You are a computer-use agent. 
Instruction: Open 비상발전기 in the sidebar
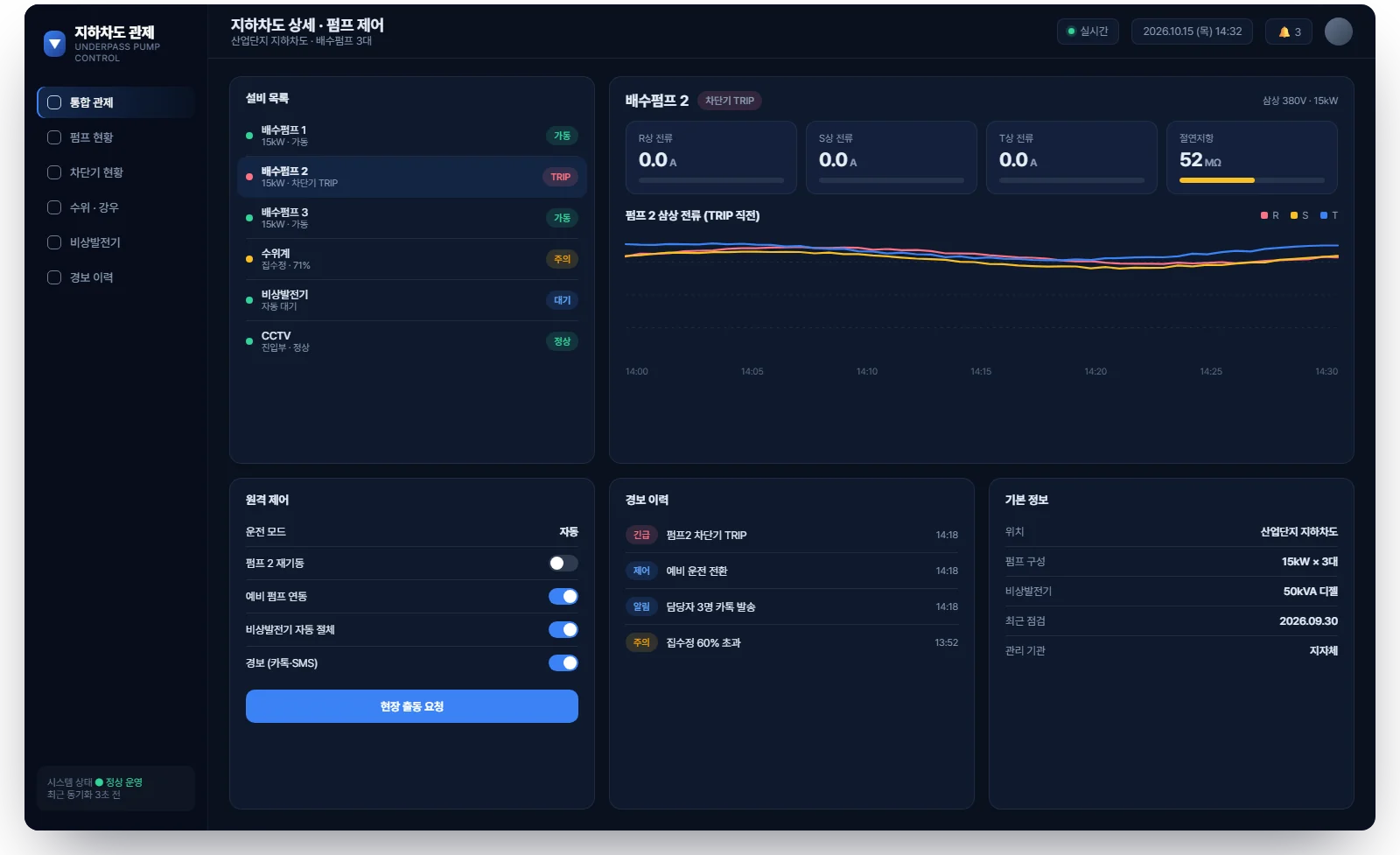(x=115, y=242)
